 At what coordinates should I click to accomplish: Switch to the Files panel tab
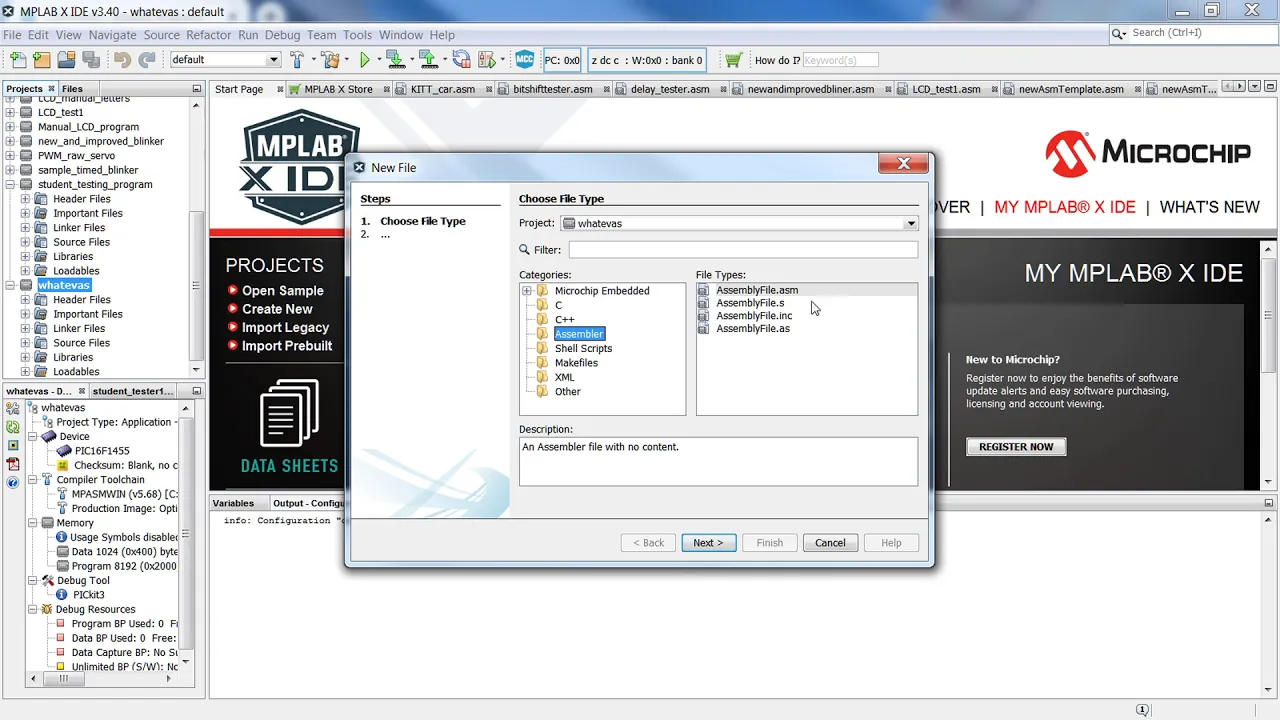72,89
